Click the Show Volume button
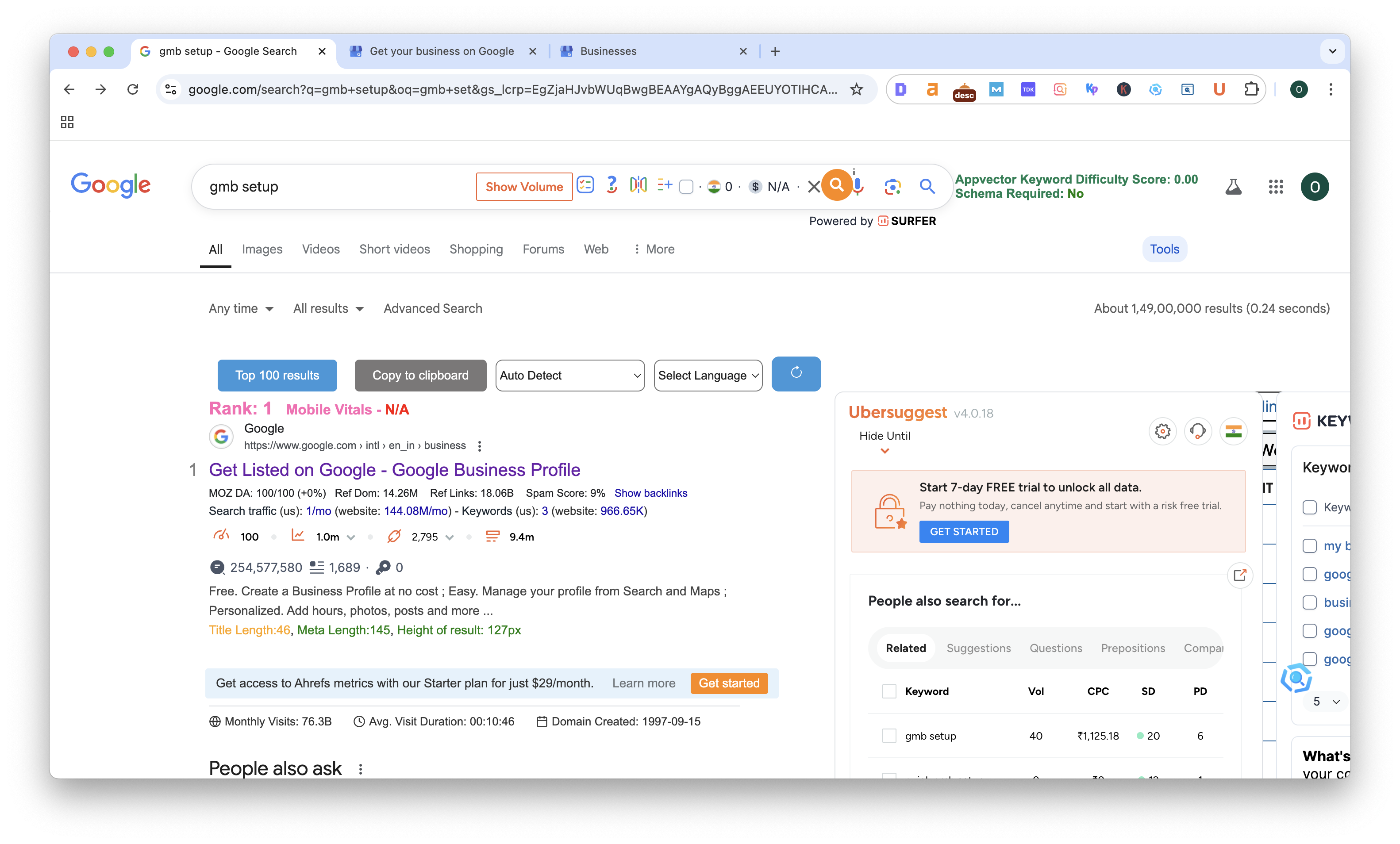1400x844 pixels. coord(524,187)
